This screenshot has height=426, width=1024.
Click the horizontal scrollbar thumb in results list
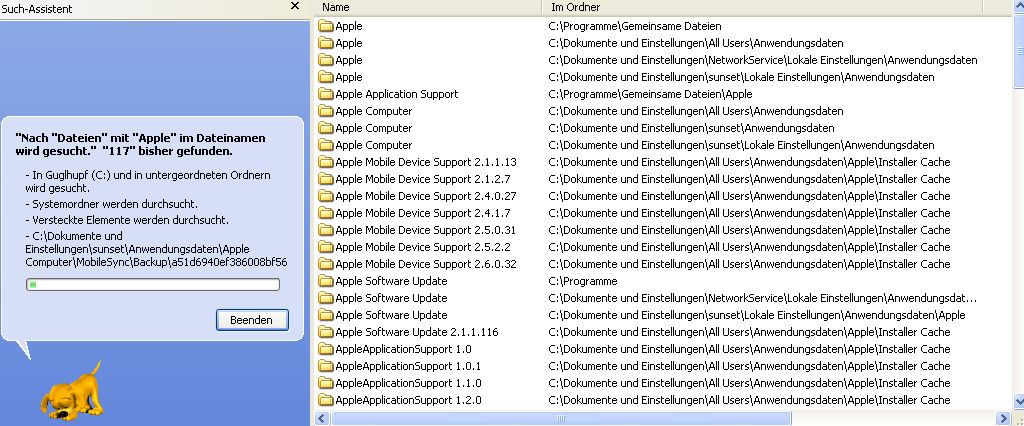click(x=559, y=418)
